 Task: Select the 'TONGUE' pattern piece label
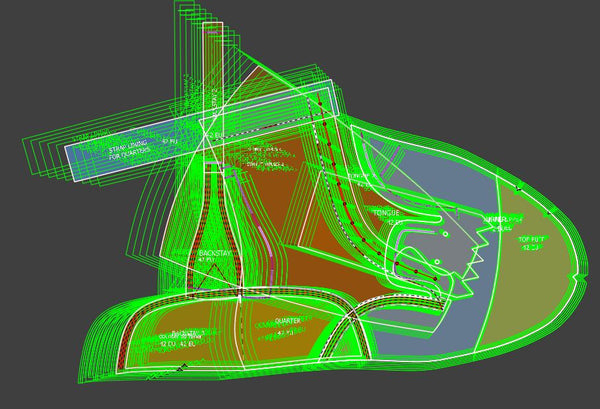pos(386,213)
